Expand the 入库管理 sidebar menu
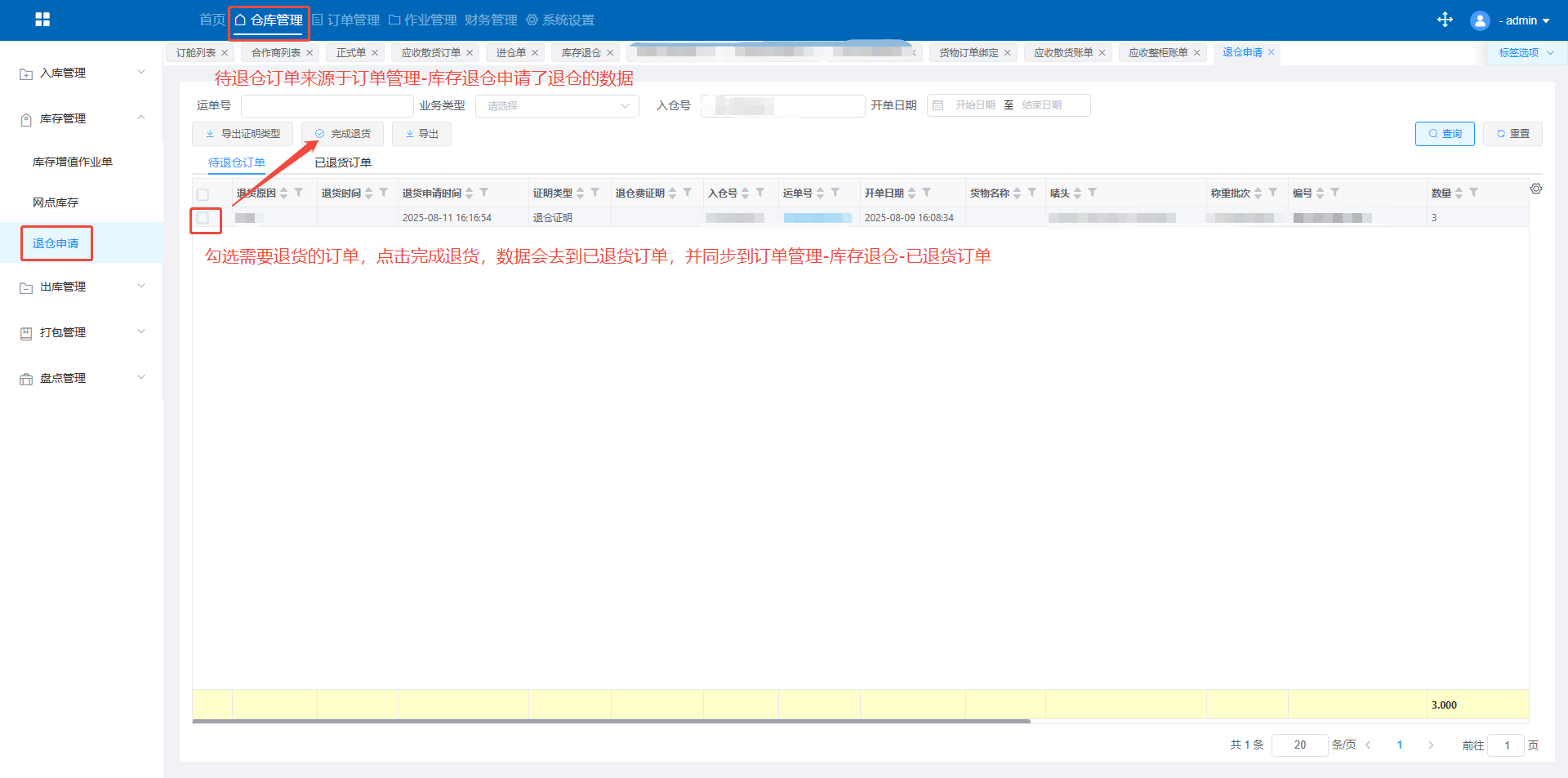 point(82,73)
